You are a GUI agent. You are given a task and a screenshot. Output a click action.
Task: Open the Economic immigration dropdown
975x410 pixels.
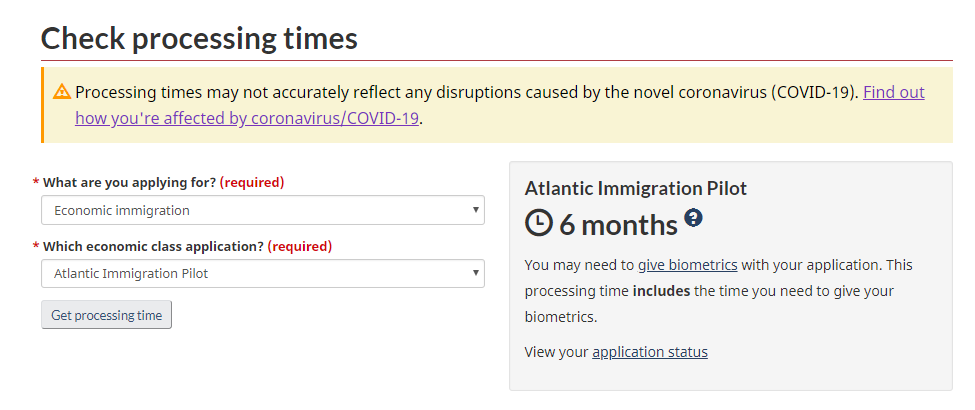click(262, 210)
